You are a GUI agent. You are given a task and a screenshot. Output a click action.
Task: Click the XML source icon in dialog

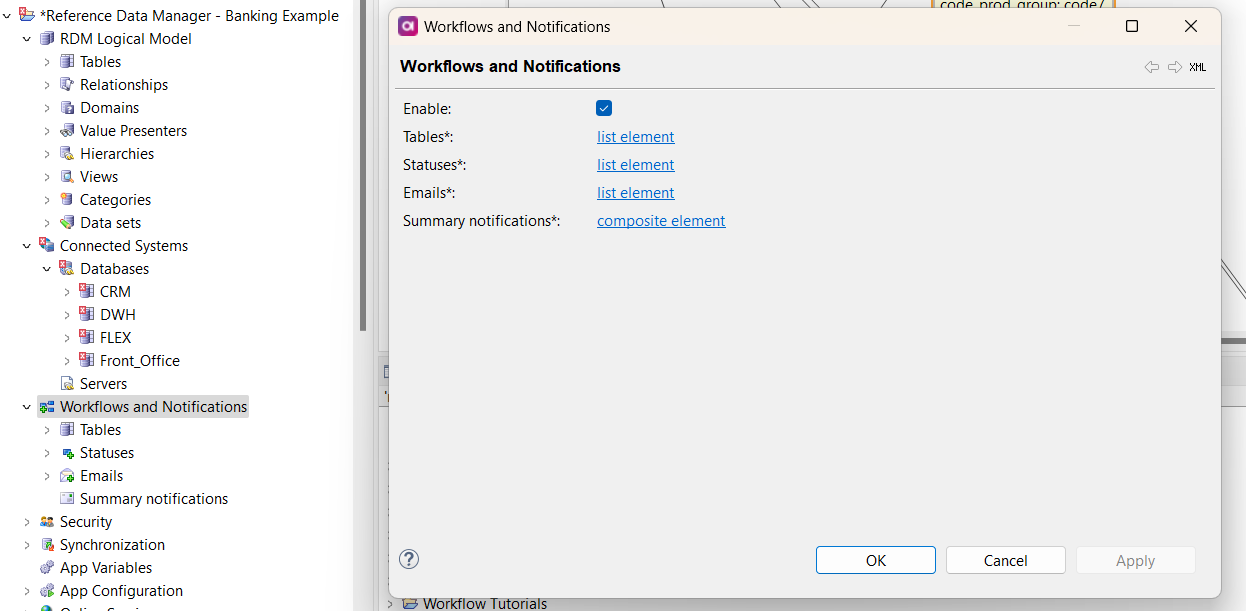coord(1198,67)
